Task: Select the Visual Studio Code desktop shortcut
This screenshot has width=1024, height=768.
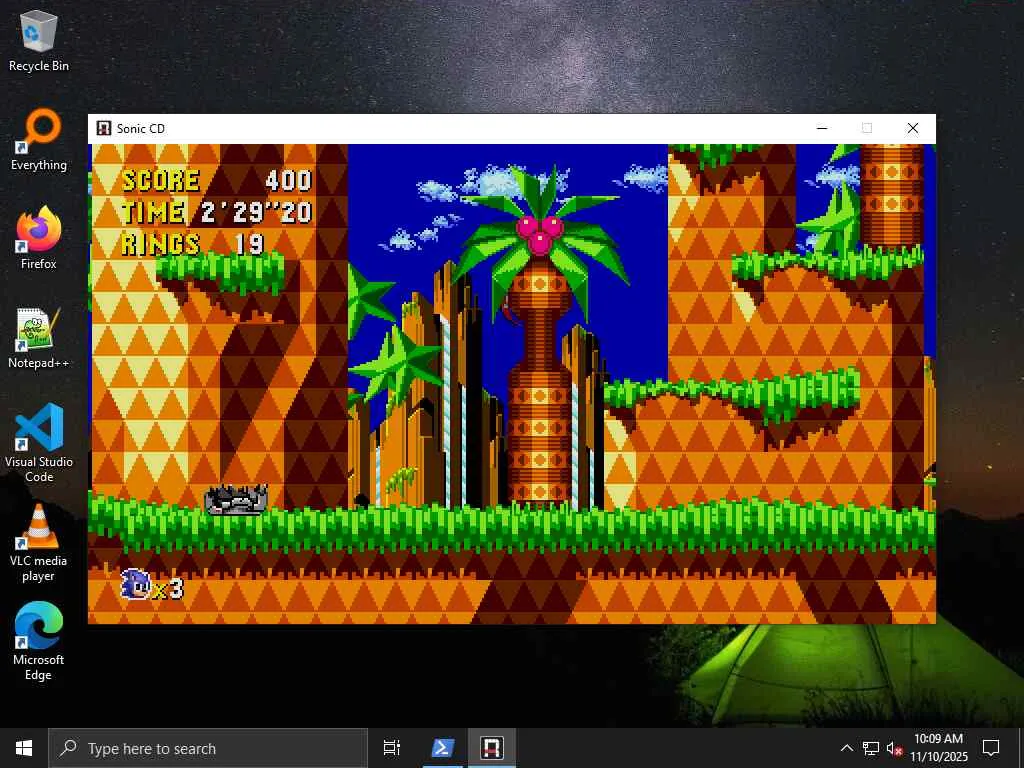Action: coord(39,443)
